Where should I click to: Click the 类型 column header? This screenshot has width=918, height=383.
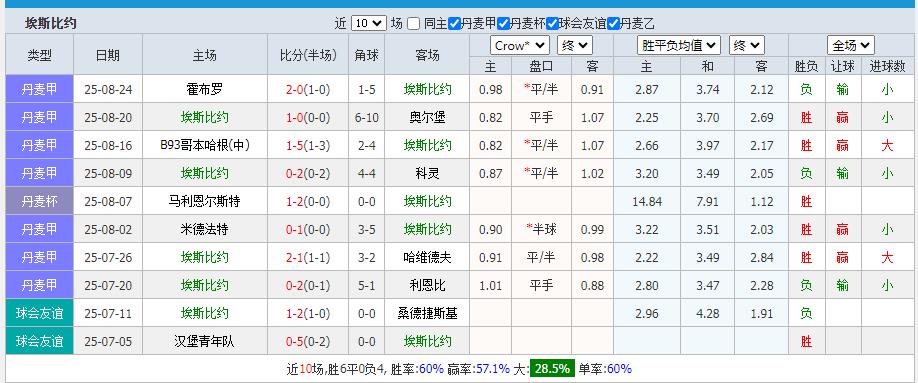pos(39,55)
